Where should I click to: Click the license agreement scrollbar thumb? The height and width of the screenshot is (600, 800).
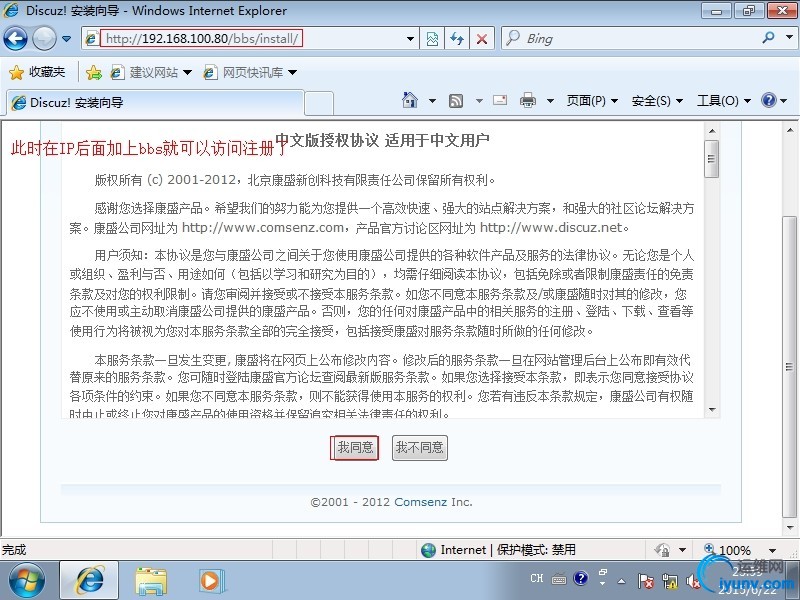pos(712,159)
